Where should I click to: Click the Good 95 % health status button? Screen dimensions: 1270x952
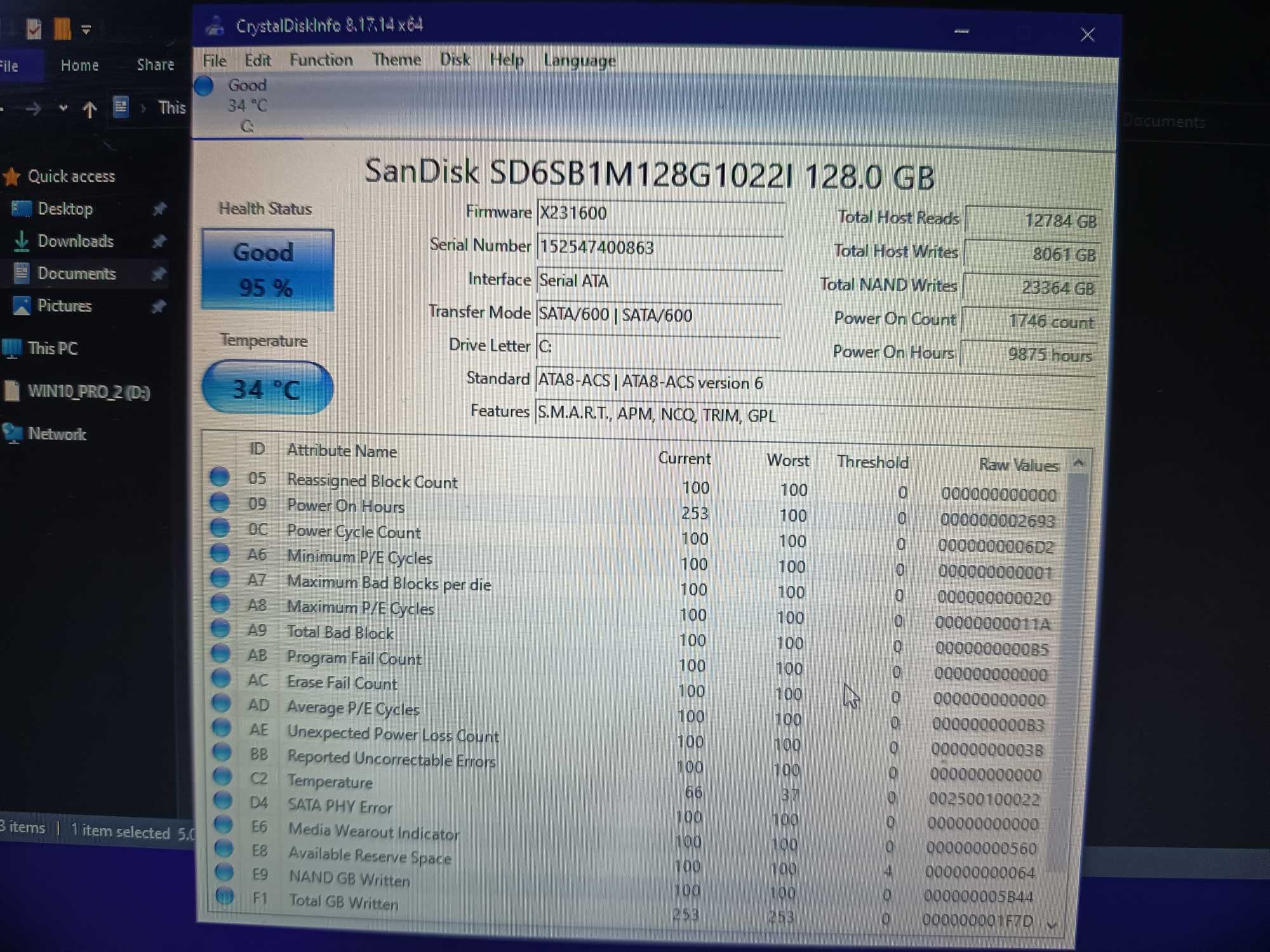tap(267, 270)
